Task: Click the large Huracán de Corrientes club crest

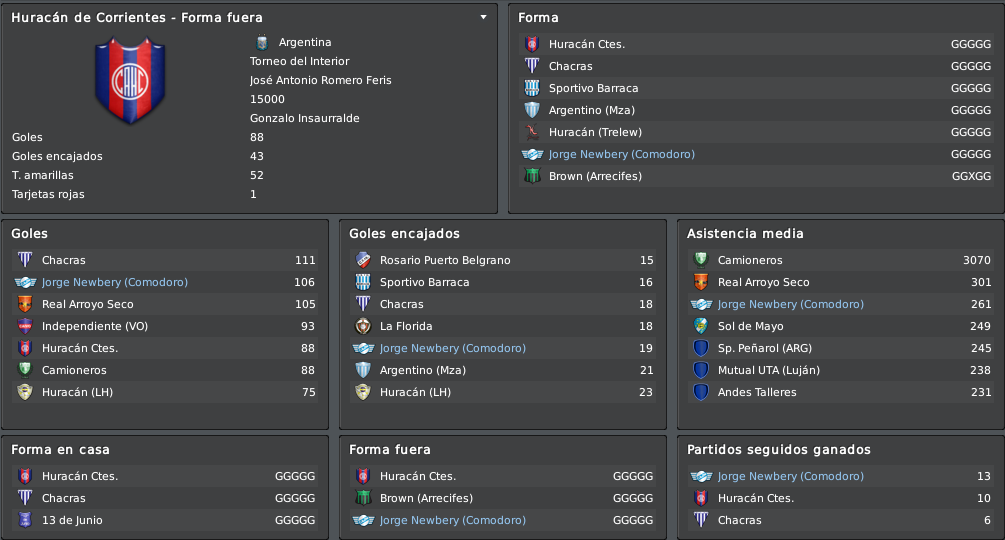Action: pos(130,80)
